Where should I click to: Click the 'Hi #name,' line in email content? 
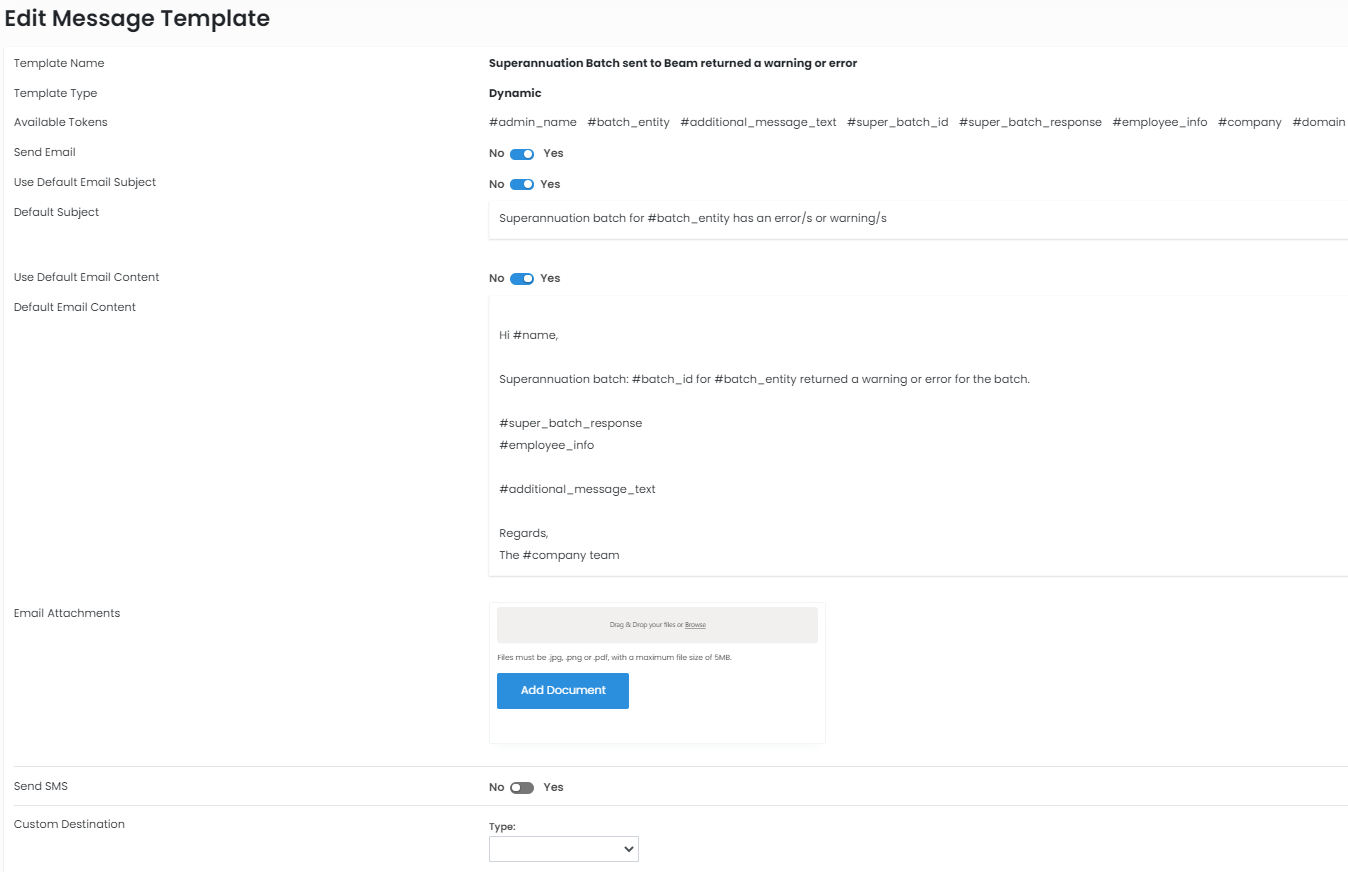point(528,336)
